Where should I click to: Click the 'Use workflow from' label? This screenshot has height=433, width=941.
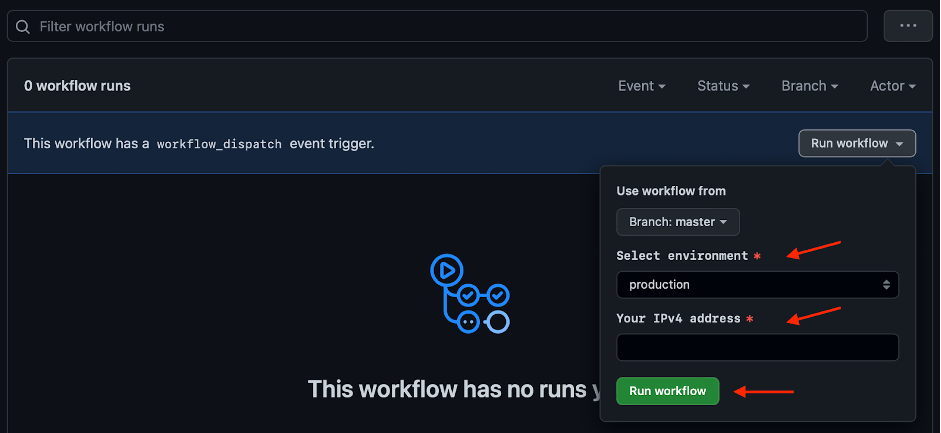coord(671,191)
